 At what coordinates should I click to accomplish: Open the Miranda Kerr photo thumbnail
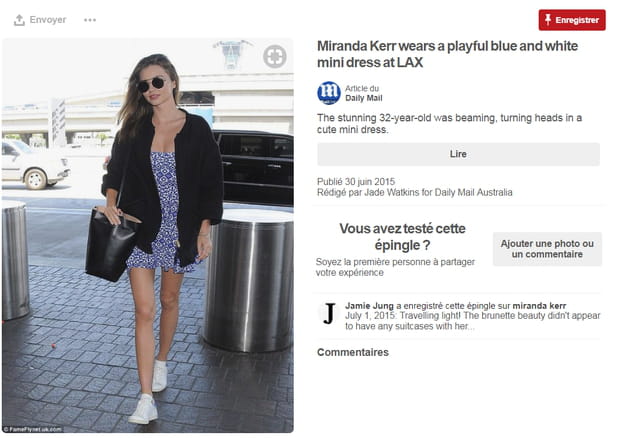148,236
